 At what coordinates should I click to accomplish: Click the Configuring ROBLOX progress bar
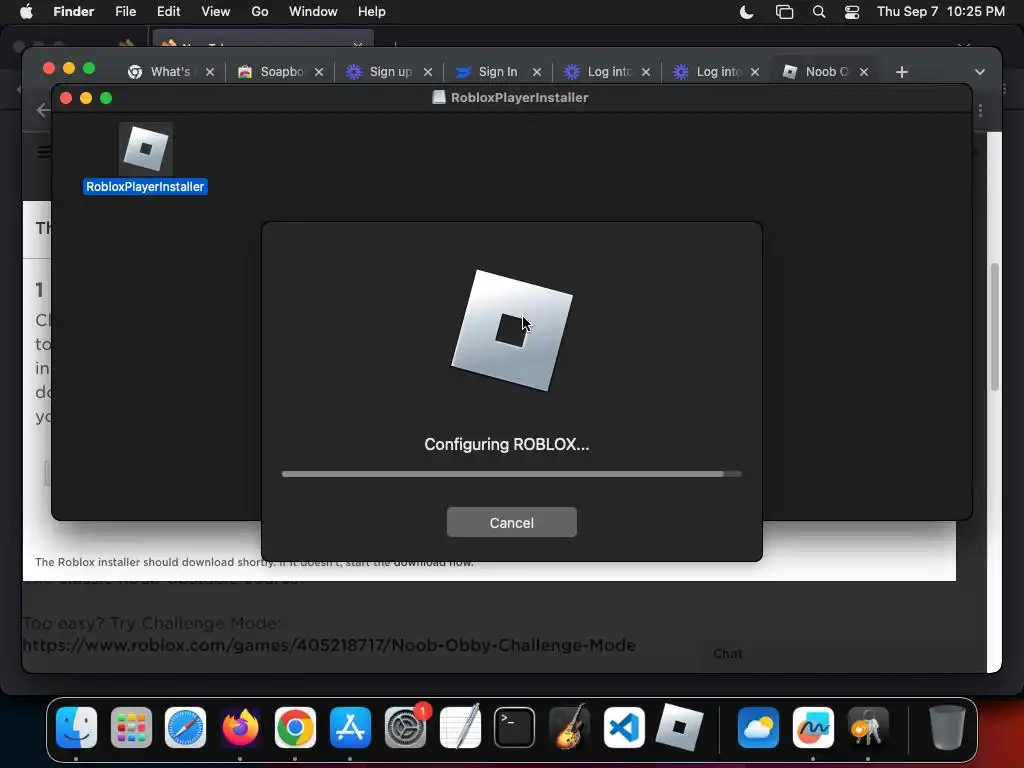(x=511, y=474)
